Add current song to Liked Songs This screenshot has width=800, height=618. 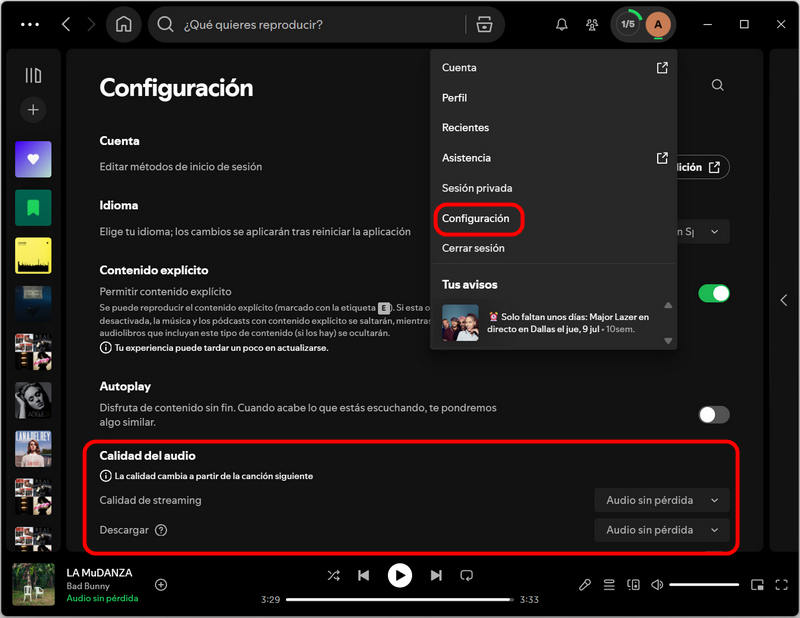tap(161, 585)
